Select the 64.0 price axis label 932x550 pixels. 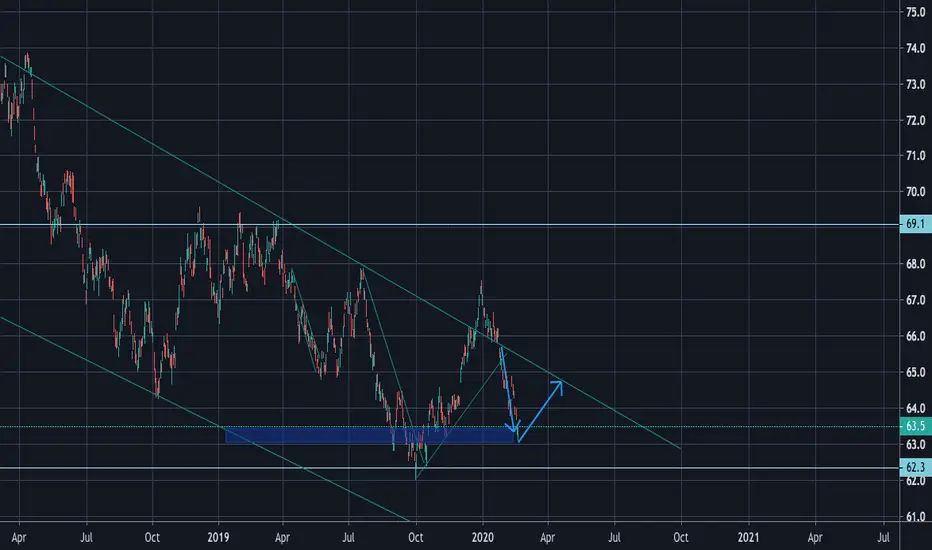coord(915,408)
